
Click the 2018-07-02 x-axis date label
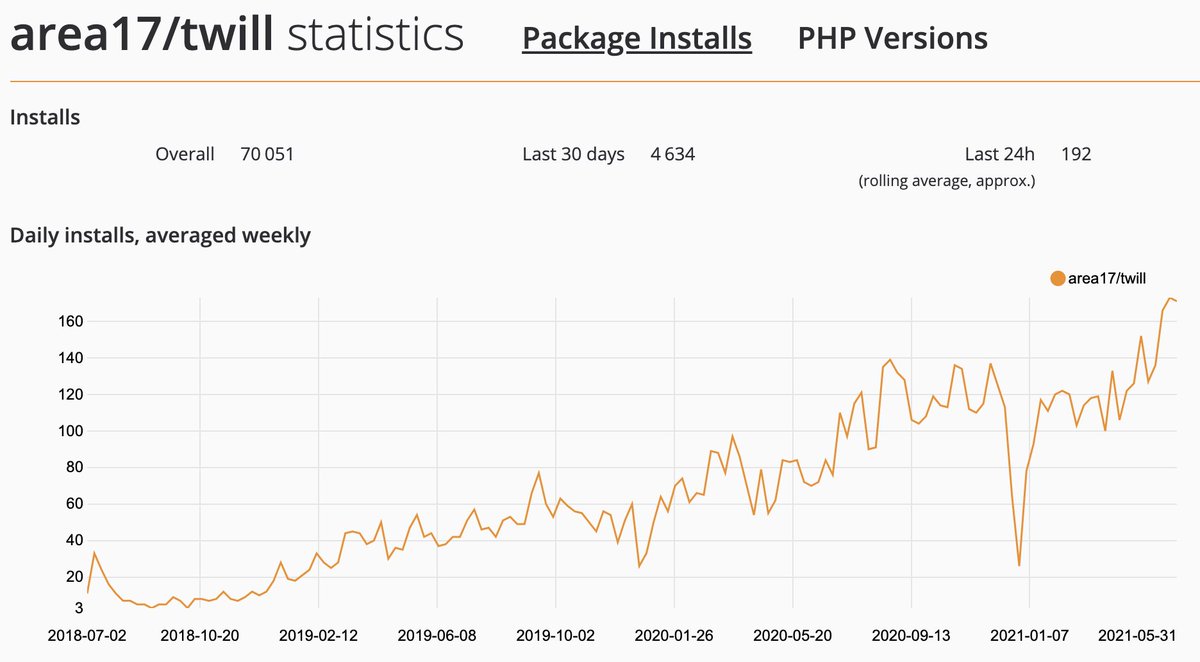coord(87,635)
